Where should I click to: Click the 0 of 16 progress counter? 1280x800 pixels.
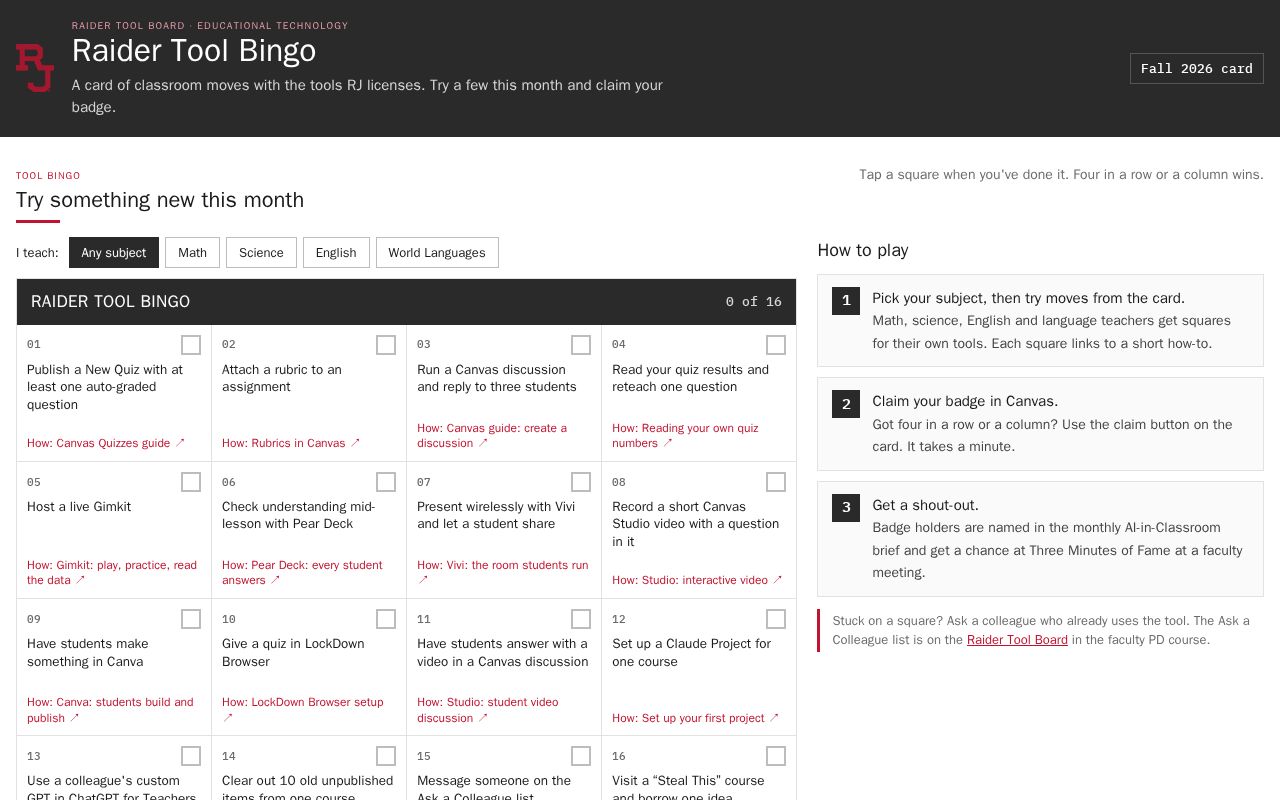point(754,302)
